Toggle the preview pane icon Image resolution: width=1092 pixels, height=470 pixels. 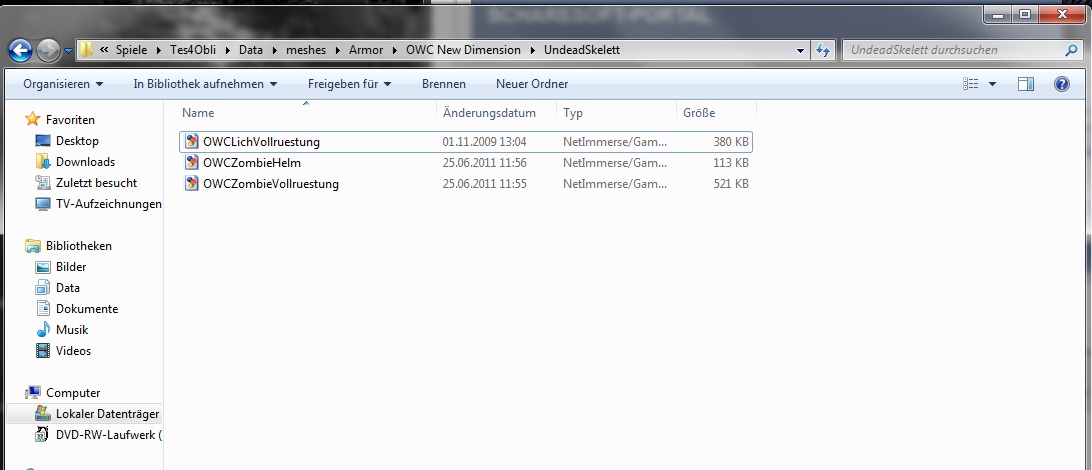(1025, 84)
